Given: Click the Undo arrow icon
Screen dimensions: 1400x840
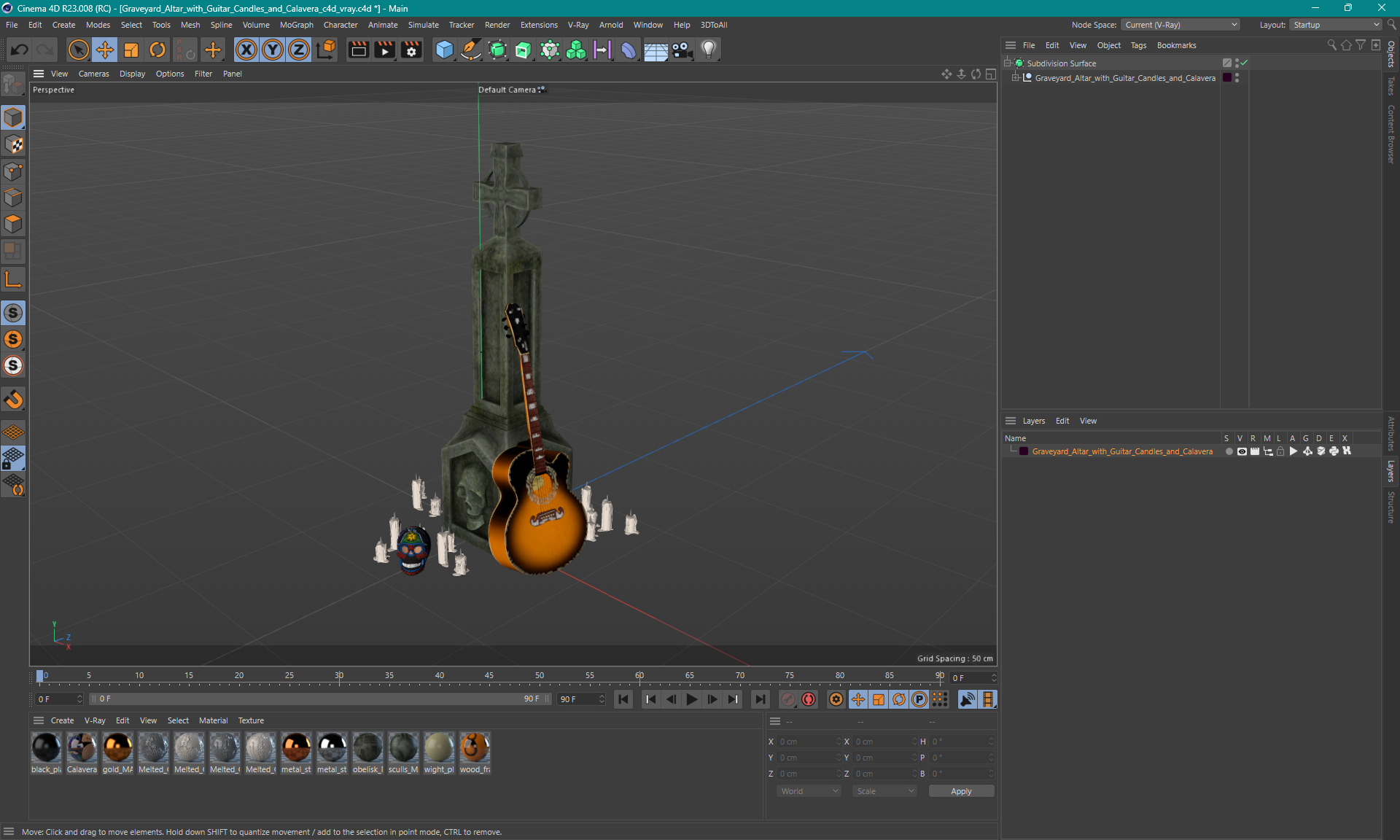Looking at the screenshot, I should pyautogui.click(x=20, y=50).
